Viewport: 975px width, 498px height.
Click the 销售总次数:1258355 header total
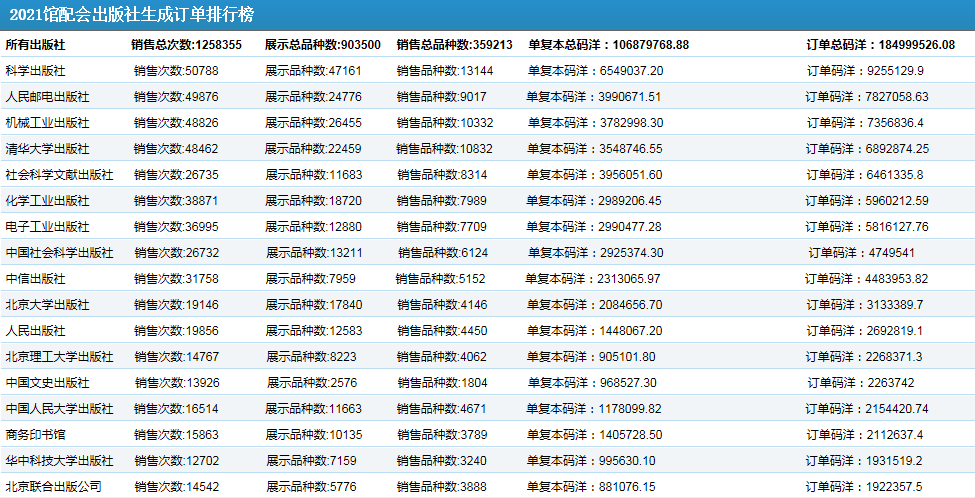coord(186,45)
